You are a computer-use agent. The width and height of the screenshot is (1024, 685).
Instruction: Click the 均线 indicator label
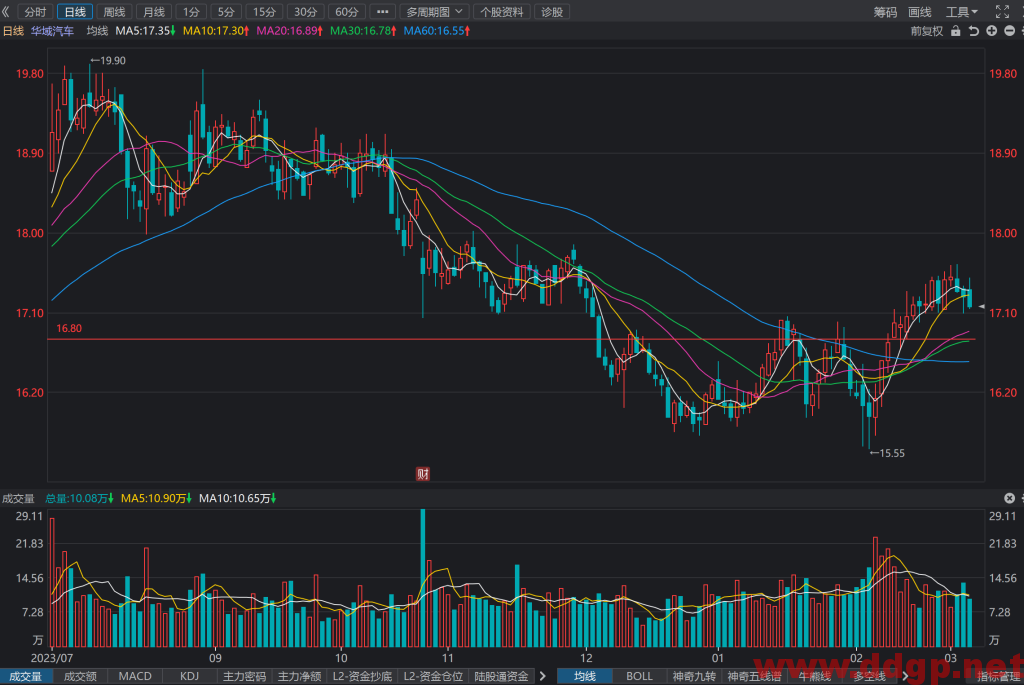97,31
